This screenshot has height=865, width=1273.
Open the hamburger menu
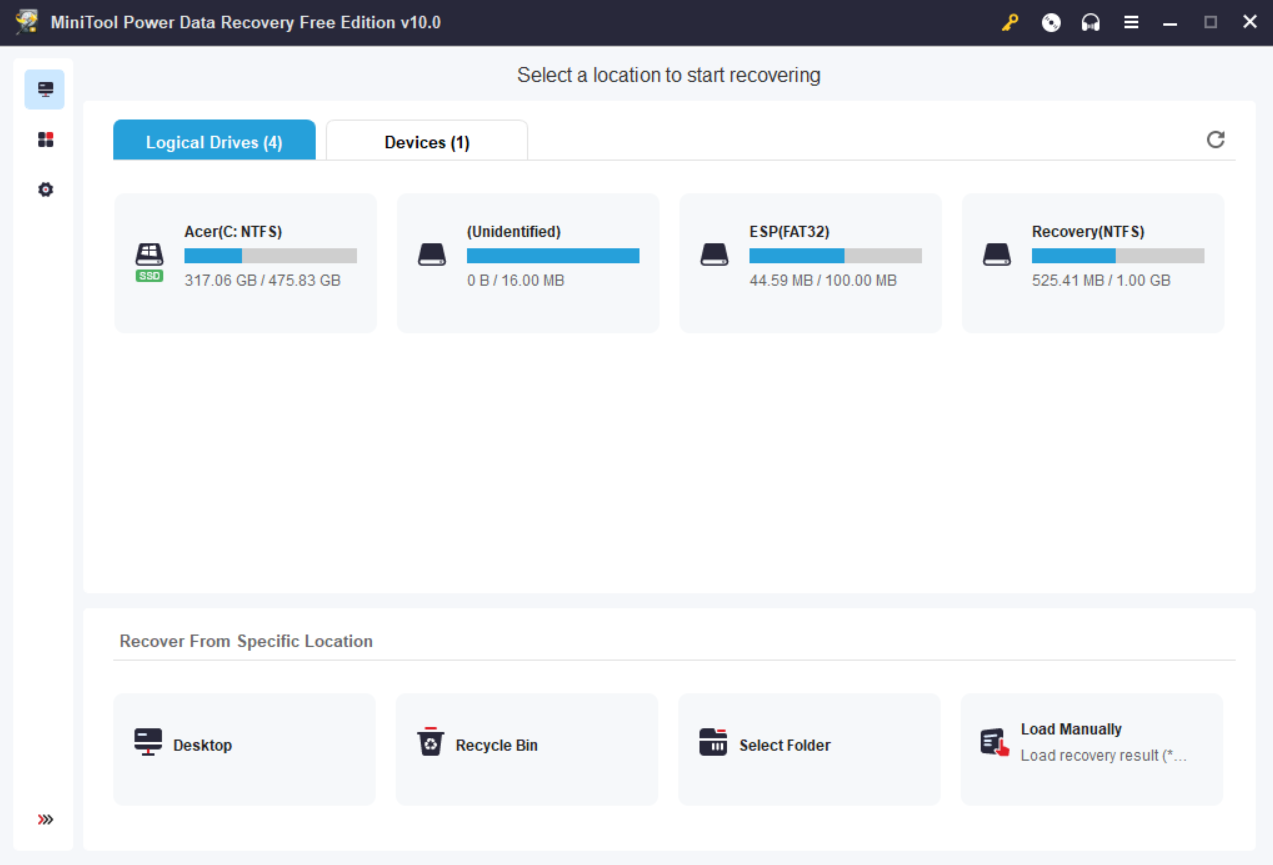tap(1130, 21)
